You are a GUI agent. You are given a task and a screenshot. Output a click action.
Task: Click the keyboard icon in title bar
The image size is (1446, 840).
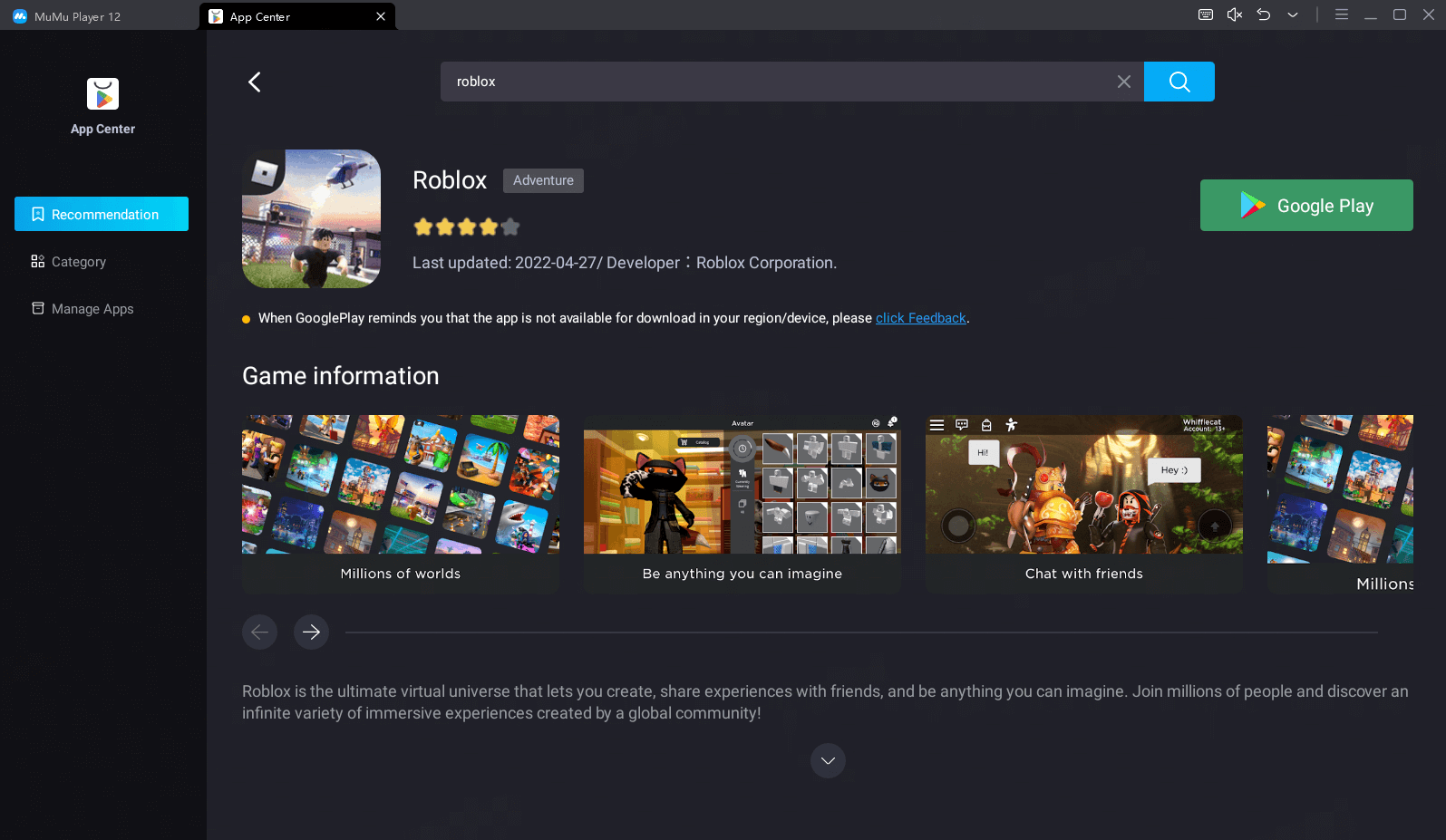(1205, 14)
